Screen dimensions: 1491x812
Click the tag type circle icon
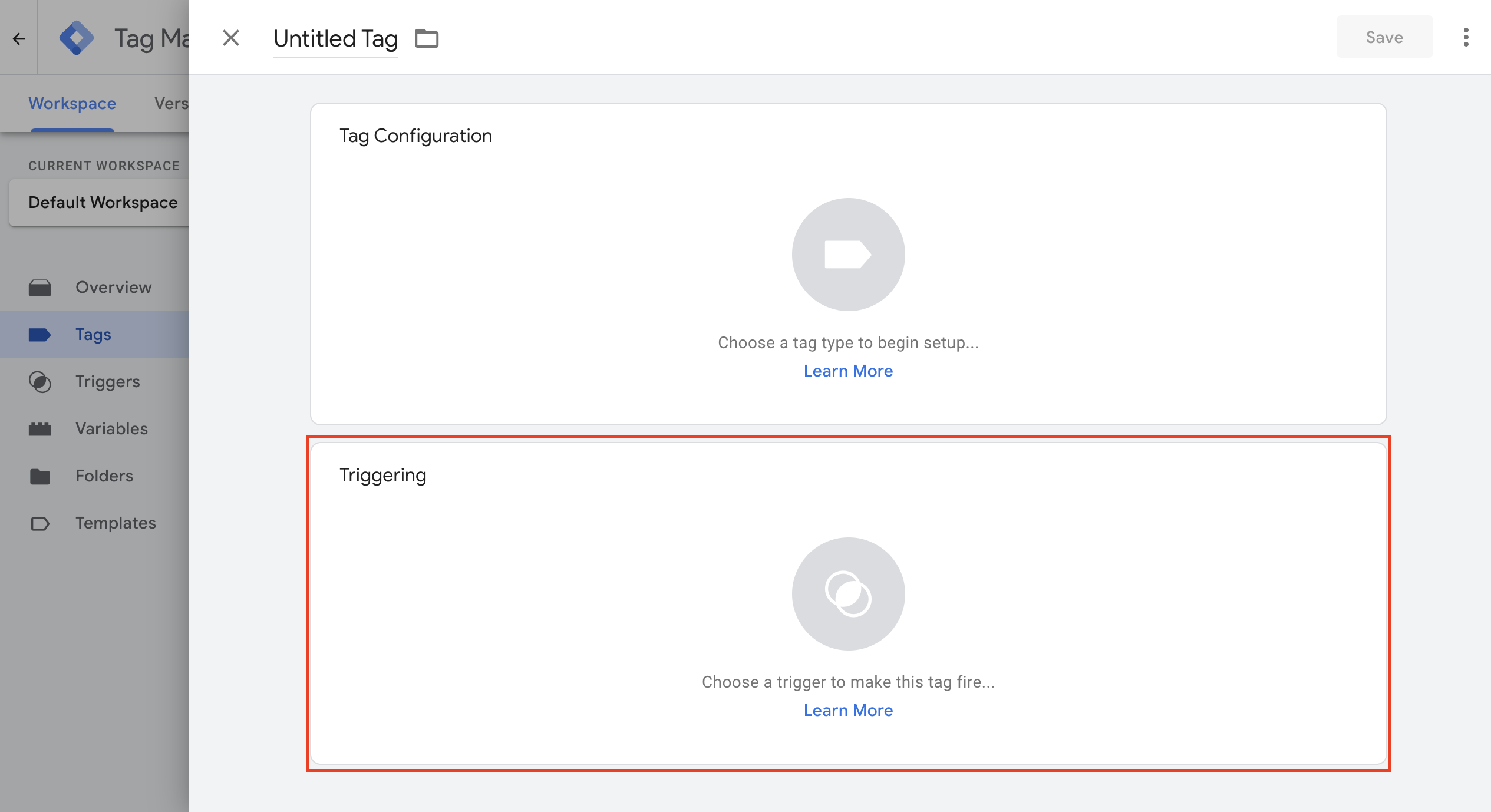coord(848,255)
